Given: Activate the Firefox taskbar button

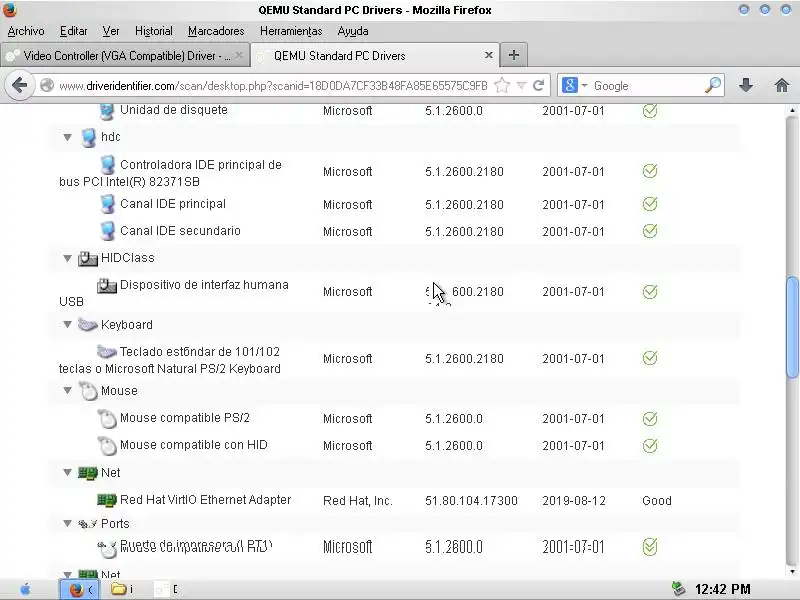Looking at the screenshot, I should click(80, 589).
